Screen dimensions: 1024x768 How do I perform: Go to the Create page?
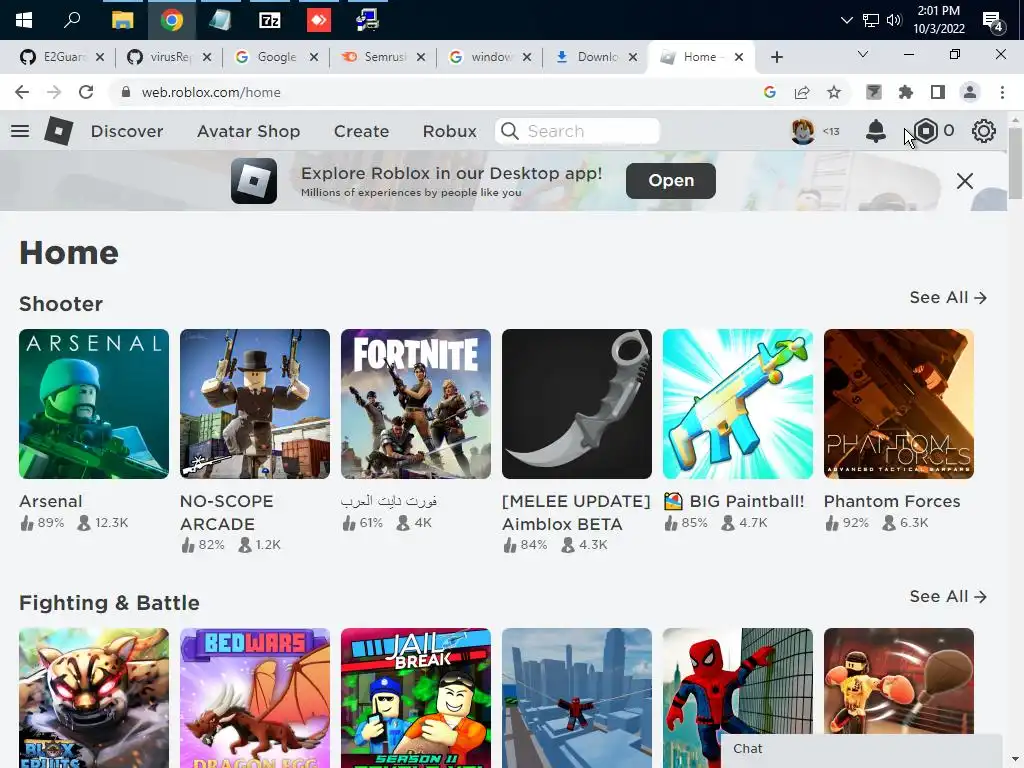(x=361, y=131)
